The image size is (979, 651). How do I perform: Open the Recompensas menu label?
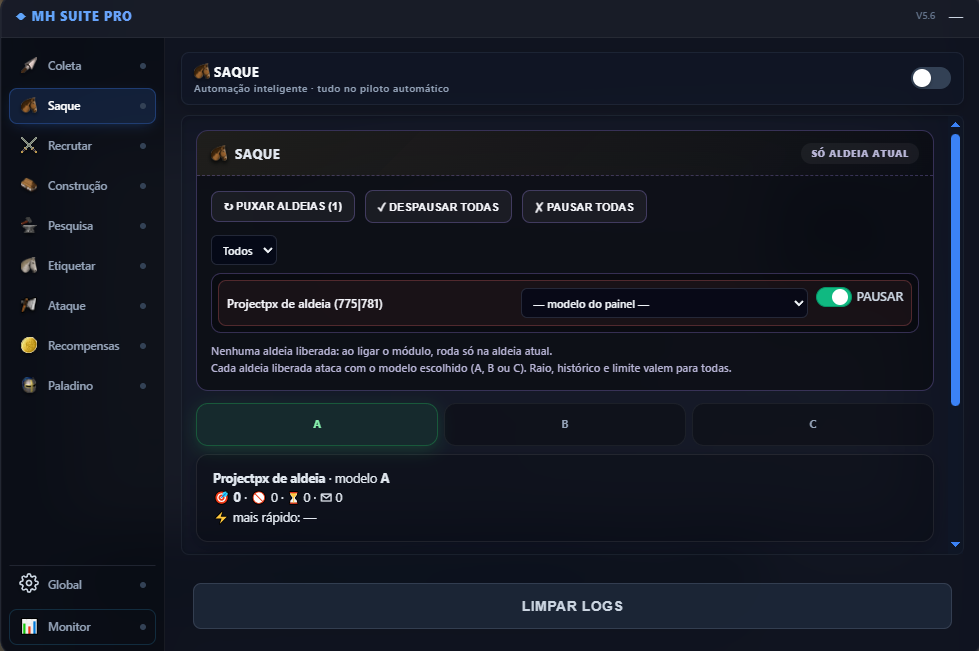pos(84,345)
